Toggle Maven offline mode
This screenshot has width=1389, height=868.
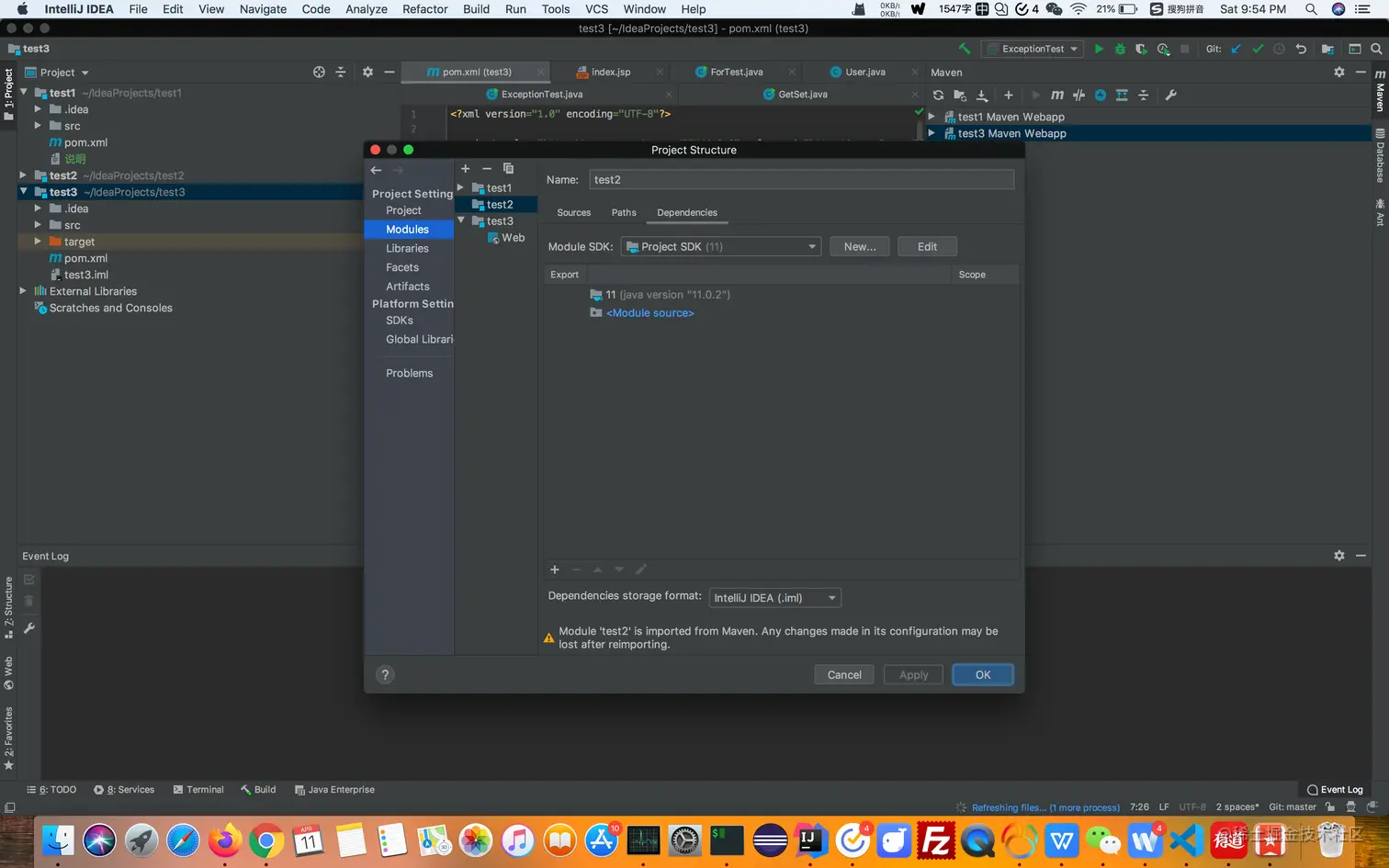coord(1078,95)
